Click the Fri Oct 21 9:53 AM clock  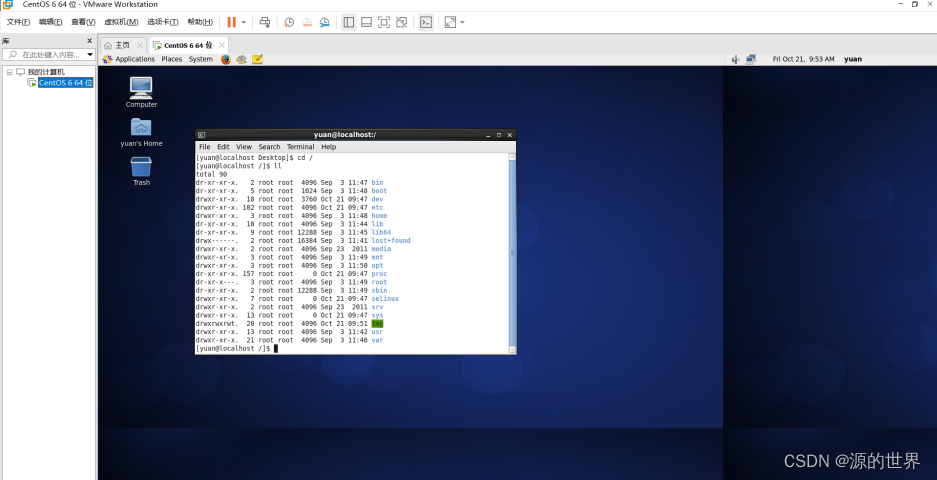tap(803, 59)
